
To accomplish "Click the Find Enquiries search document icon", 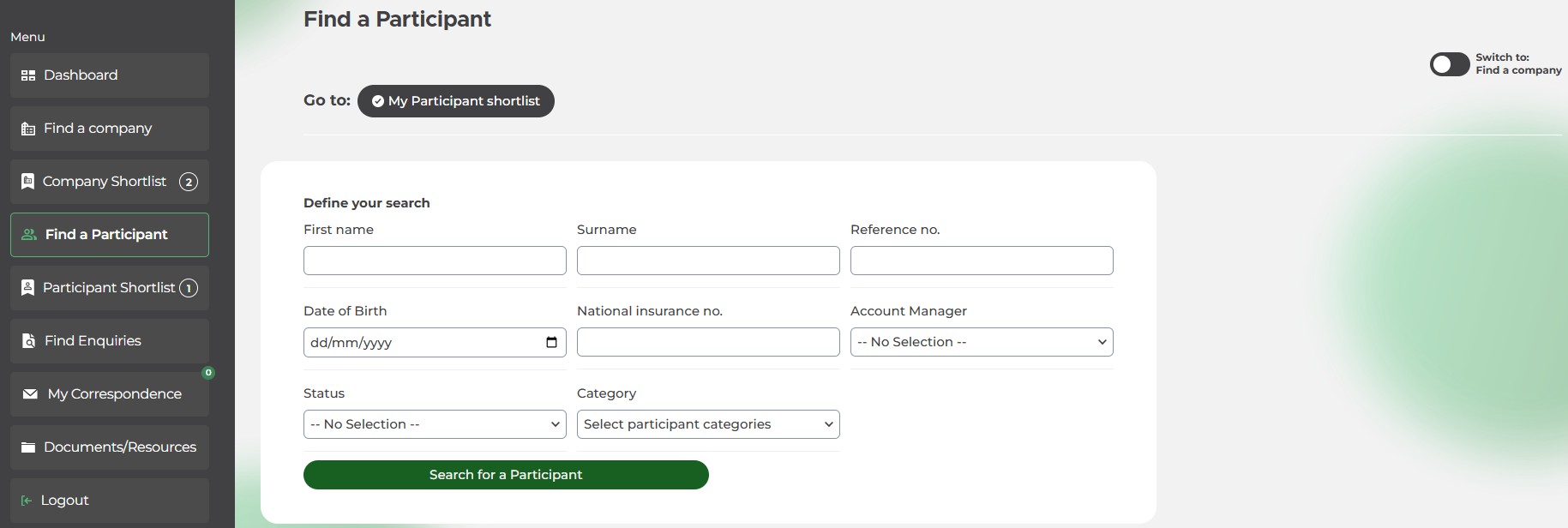I will [x=28, y=341].
